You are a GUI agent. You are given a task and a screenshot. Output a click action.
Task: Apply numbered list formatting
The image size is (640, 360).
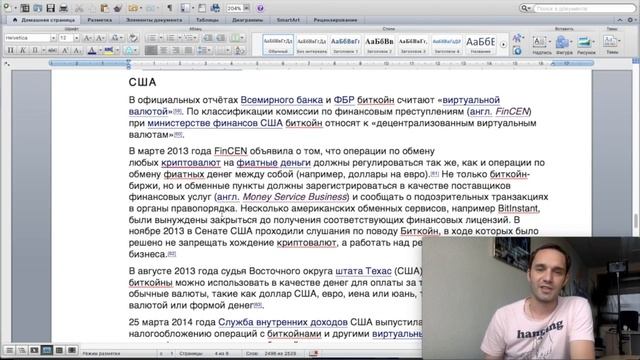(171, 38)
